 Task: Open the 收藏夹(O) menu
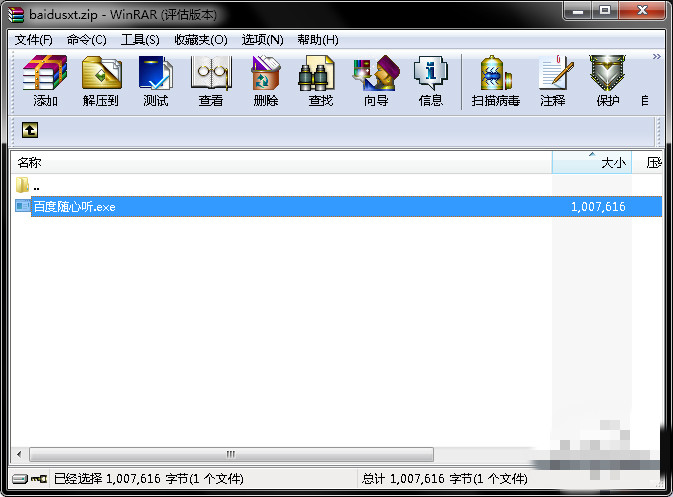click(201, 40)
